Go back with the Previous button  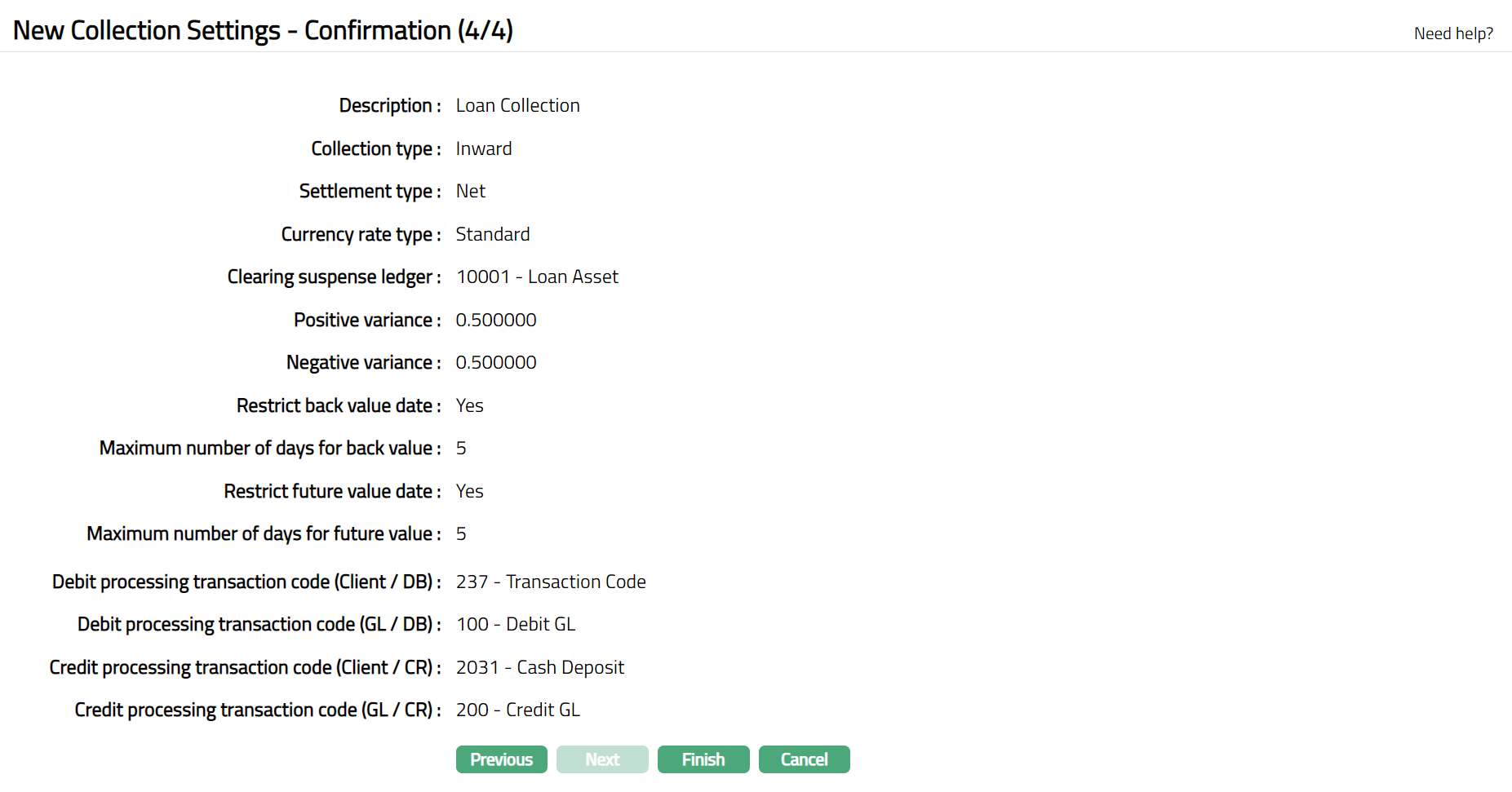(x=501, y=759)
